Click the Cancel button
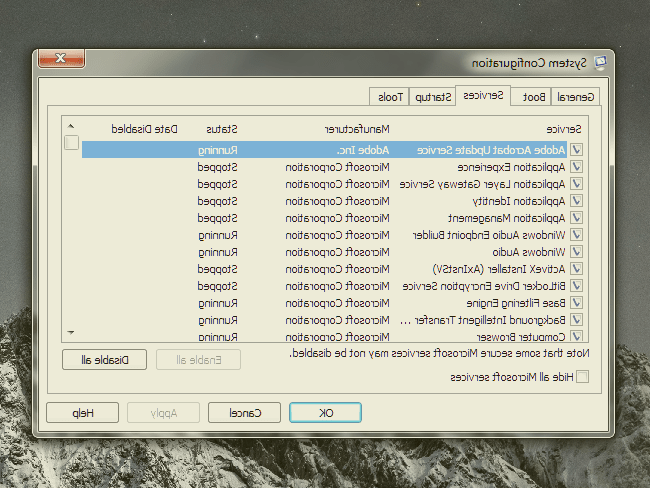The height and width of the screenshot is (488, 650). click(244, 412)
